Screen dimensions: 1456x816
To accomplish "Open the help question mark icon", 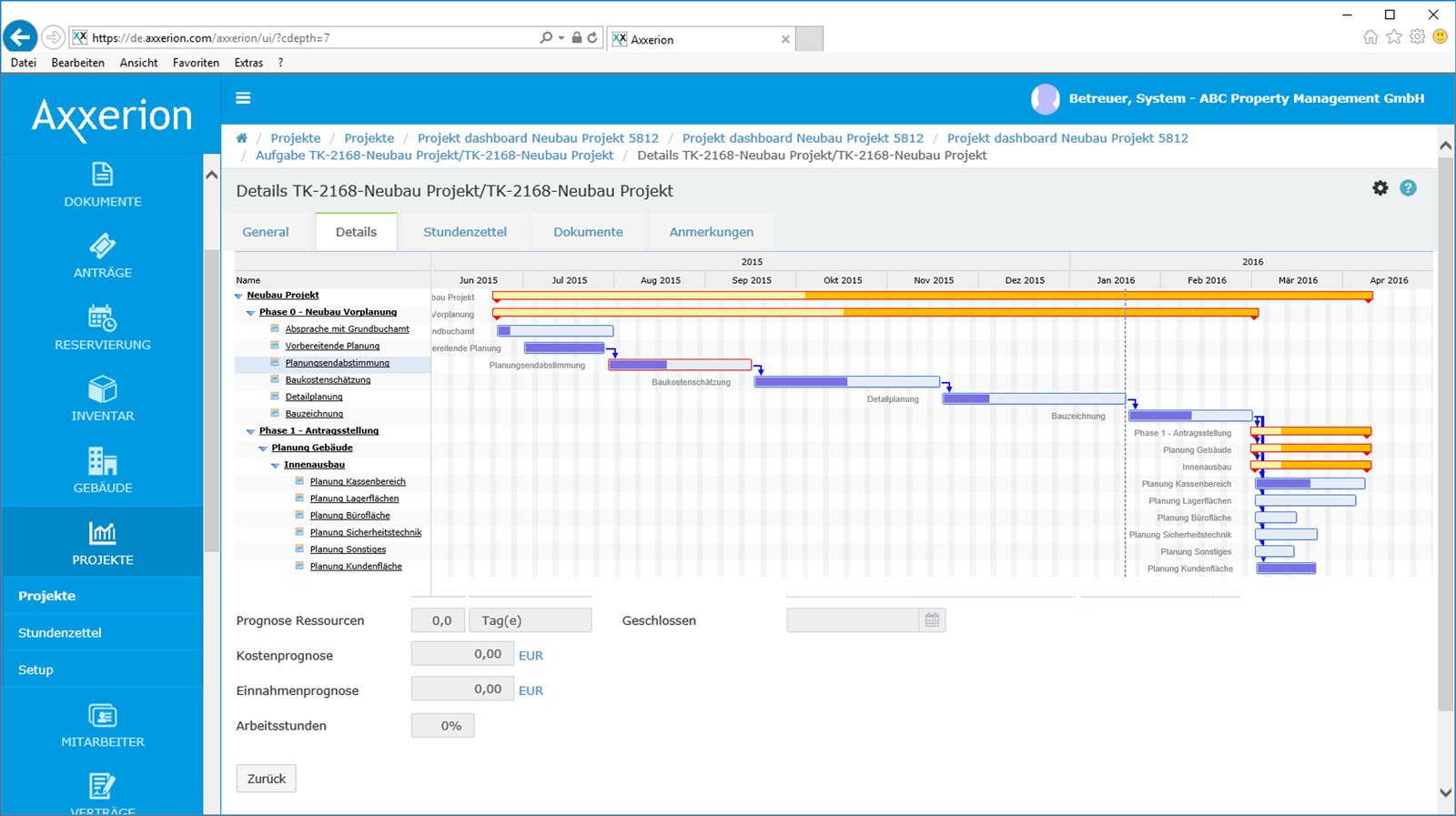I will tap(1408, 188).
